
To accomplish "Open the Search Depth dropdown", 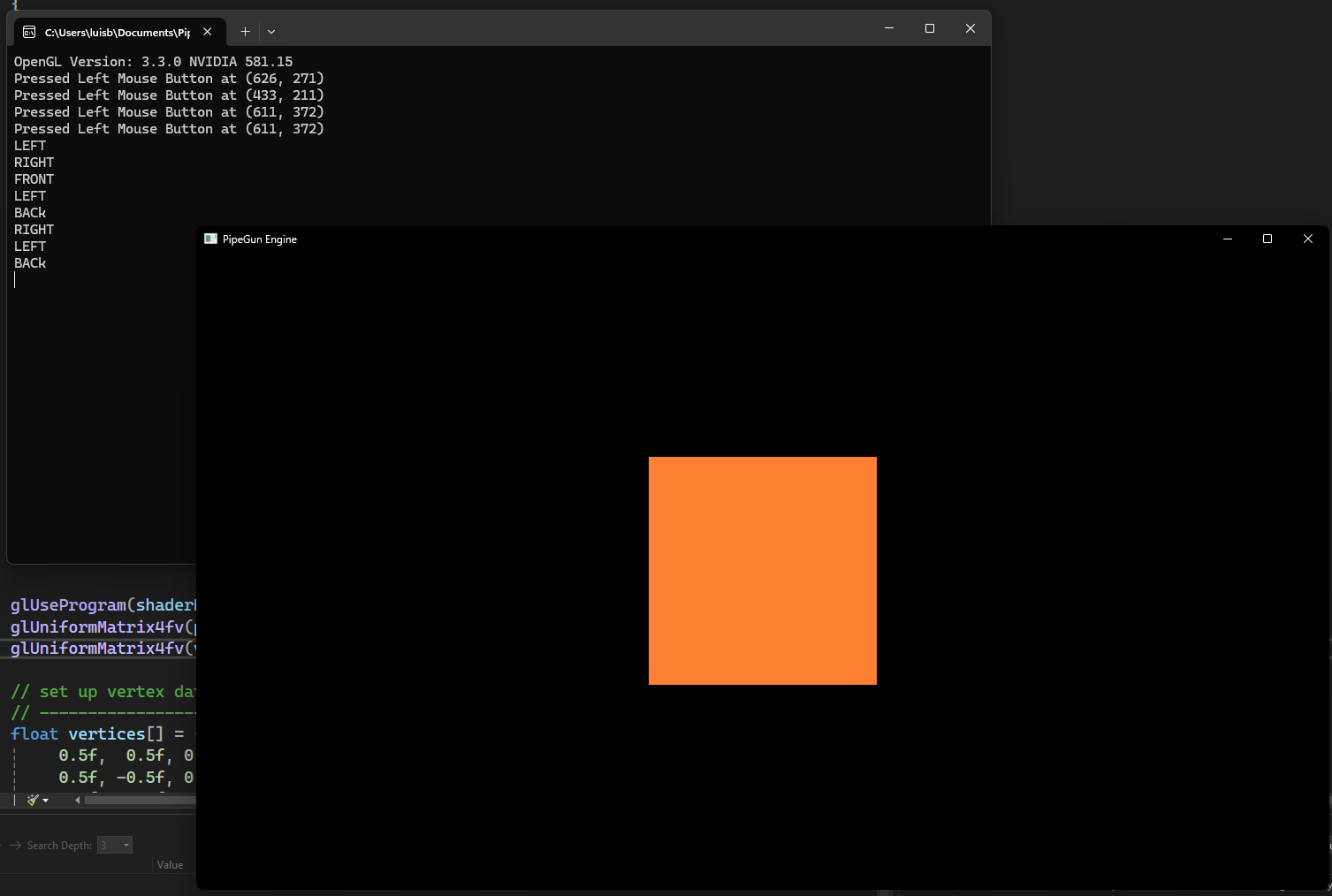I will click(x=126, y=846).
